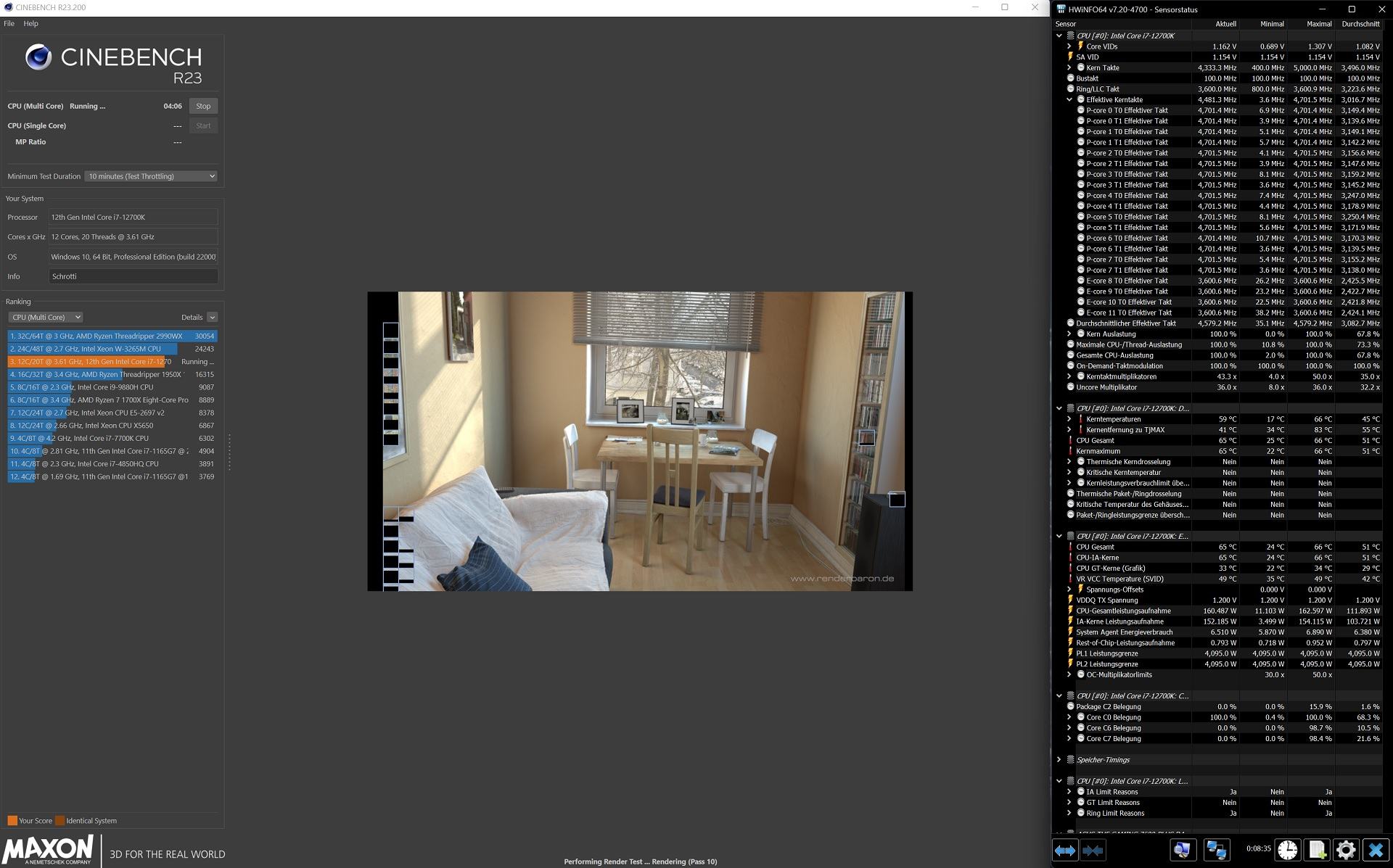1393x868 pixels.
Task: Click the VR VCC Temperature thermometer icon
Action: pyautogui.click(x=1070, y=579)
